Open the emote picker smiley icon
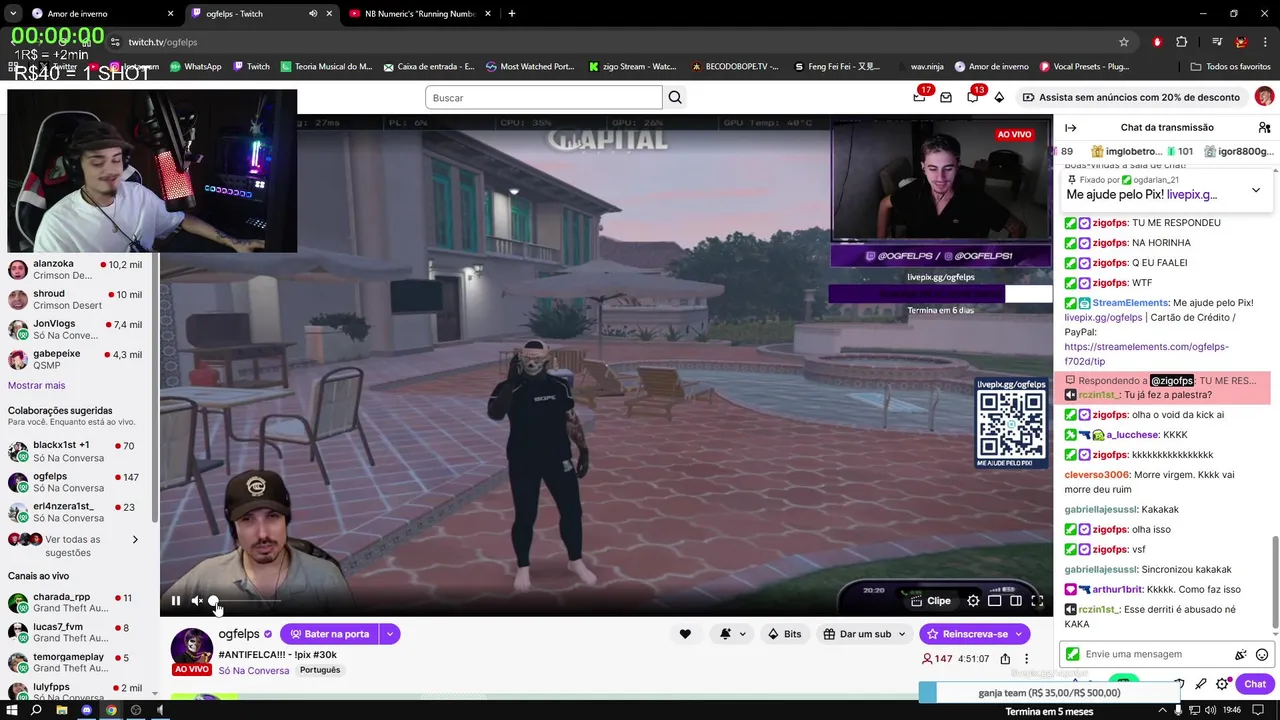1280x720 pixels. tap(1262, 655)
